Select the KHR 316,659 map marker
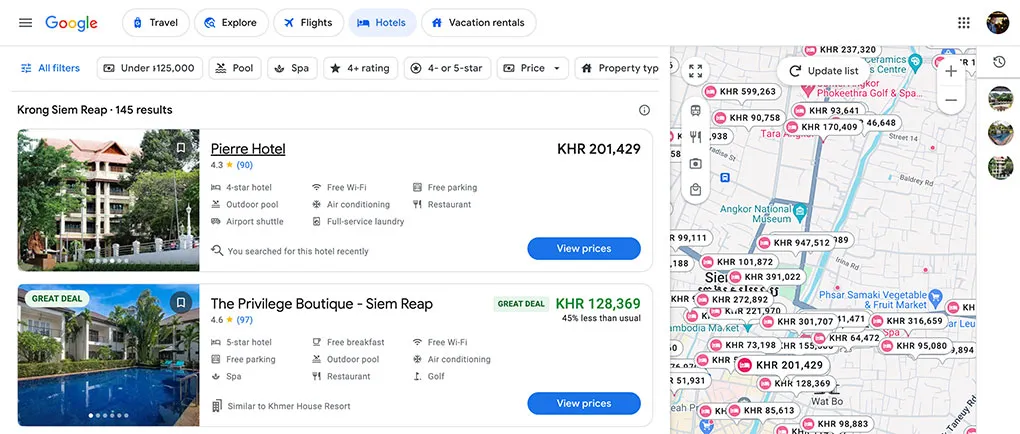 [x=909, y=321]
